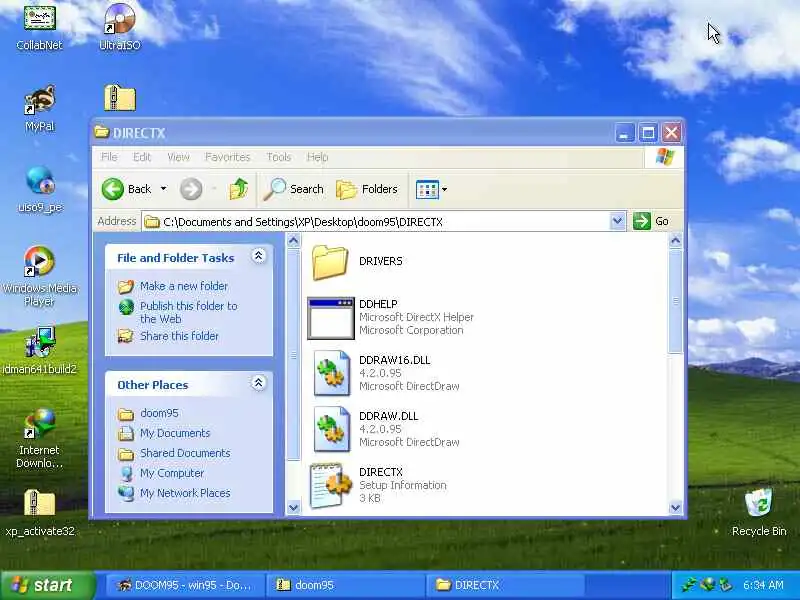
Task: Open the Favorites menu
Action: [228, 157]
